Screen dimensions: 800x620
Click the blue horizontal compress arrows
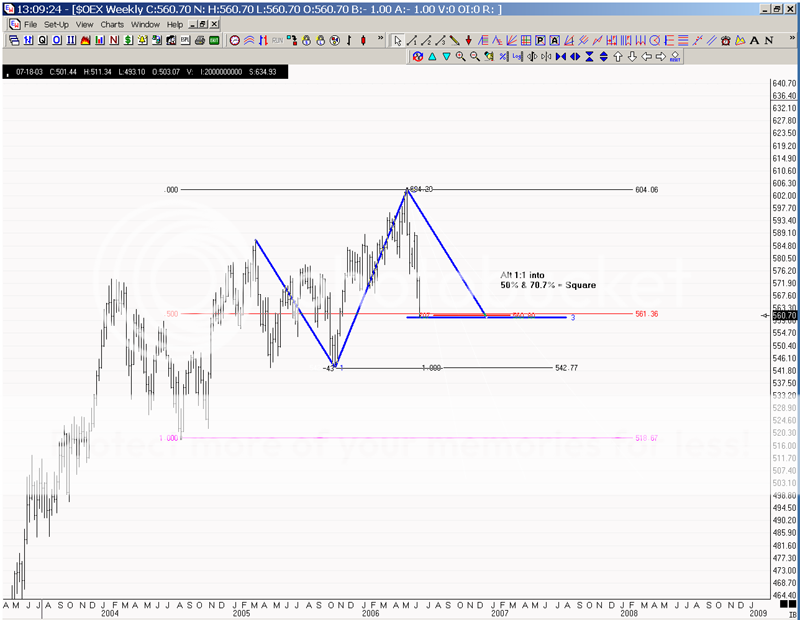pyautogui.click(x=561, y=57)
